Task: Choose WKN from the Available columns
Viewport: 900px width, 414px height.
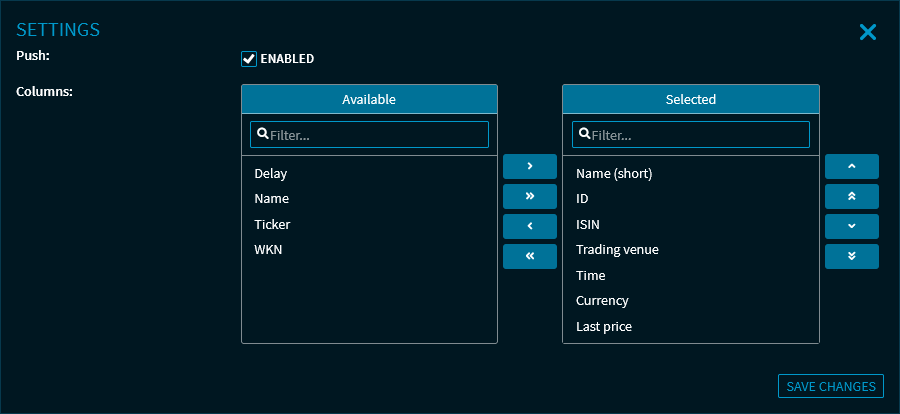Action: [269, 250]
